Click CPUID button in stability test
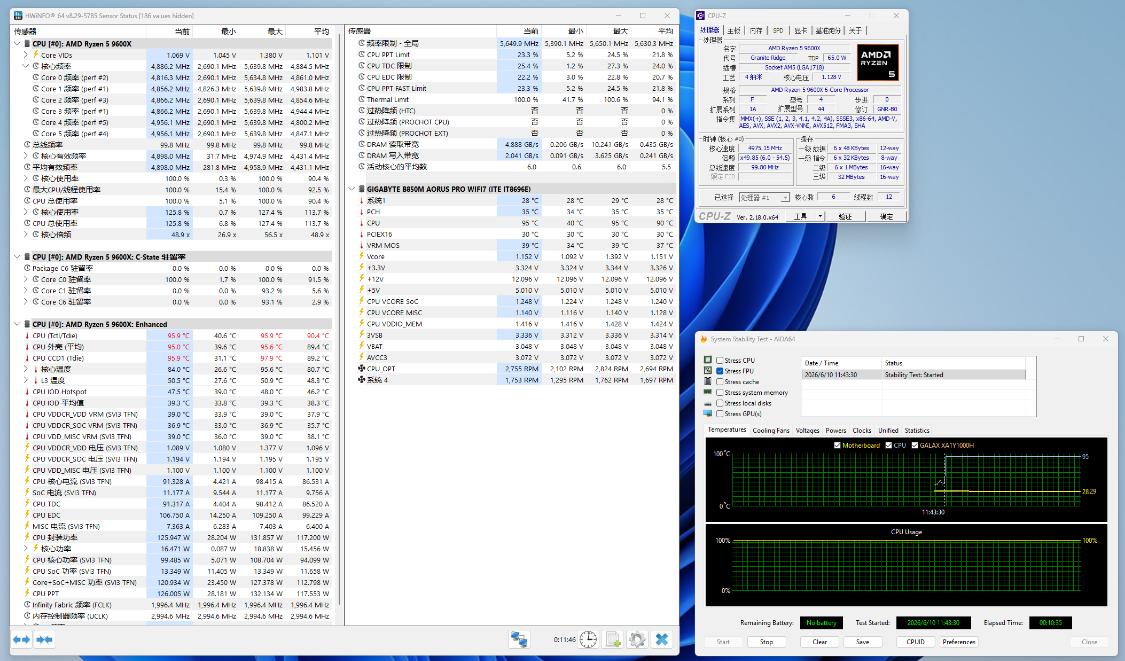The image size is (1125, 661). point(915,642)
